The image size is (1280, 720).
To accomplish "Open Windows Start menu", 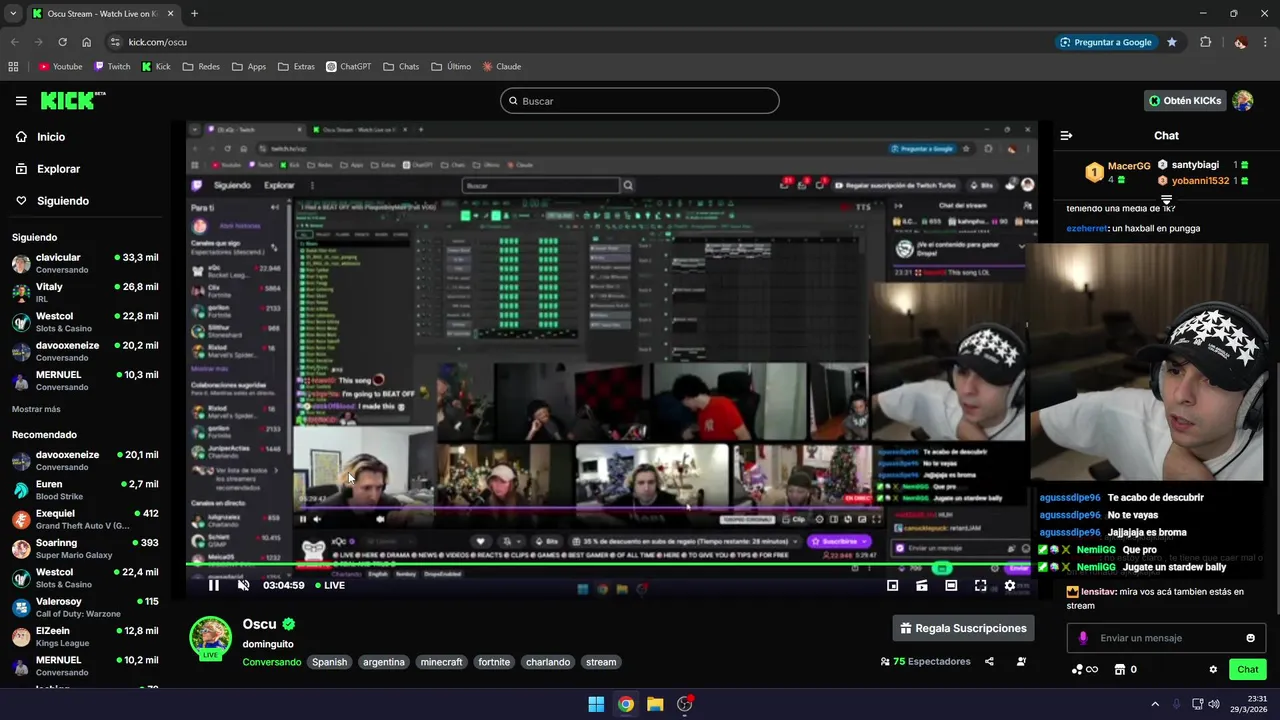I will (596, 704).
